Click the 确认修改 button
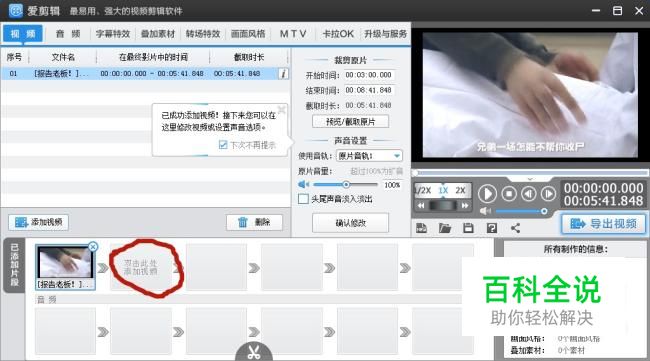Image resolution: width=650 pixels, height=361 pixels. coord(350,223)
